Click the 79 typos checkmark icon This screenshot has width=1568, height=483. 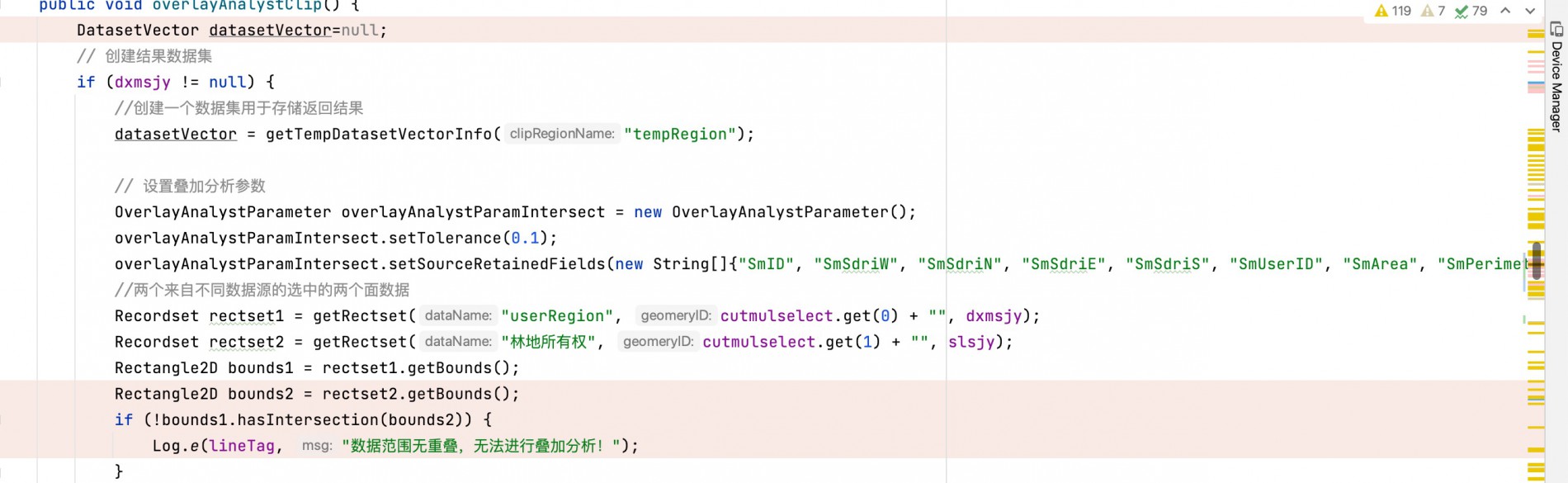pyautogui.click(x=1462, y=11)
